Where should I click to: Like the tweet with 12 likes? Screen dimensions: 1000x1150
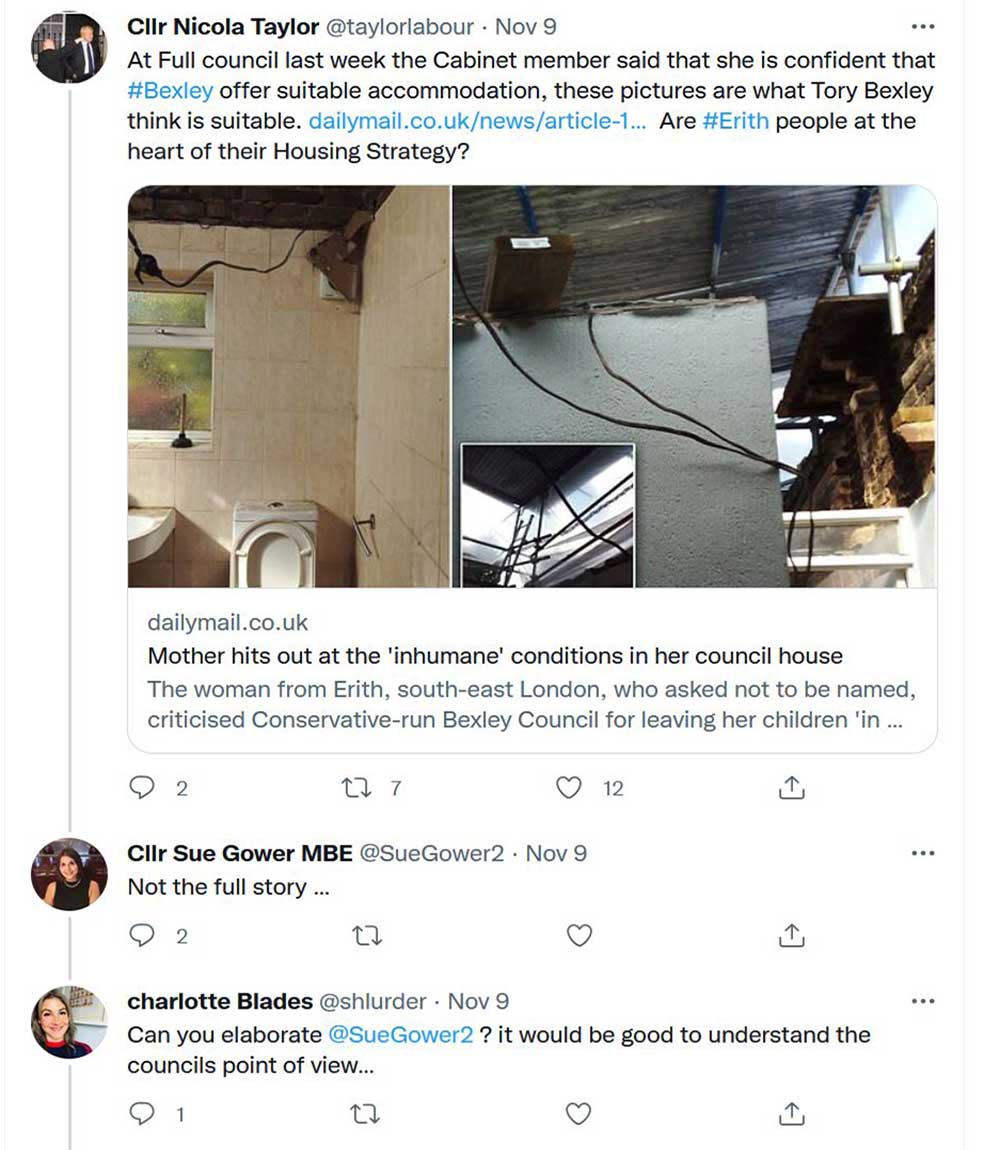point(569,789)
